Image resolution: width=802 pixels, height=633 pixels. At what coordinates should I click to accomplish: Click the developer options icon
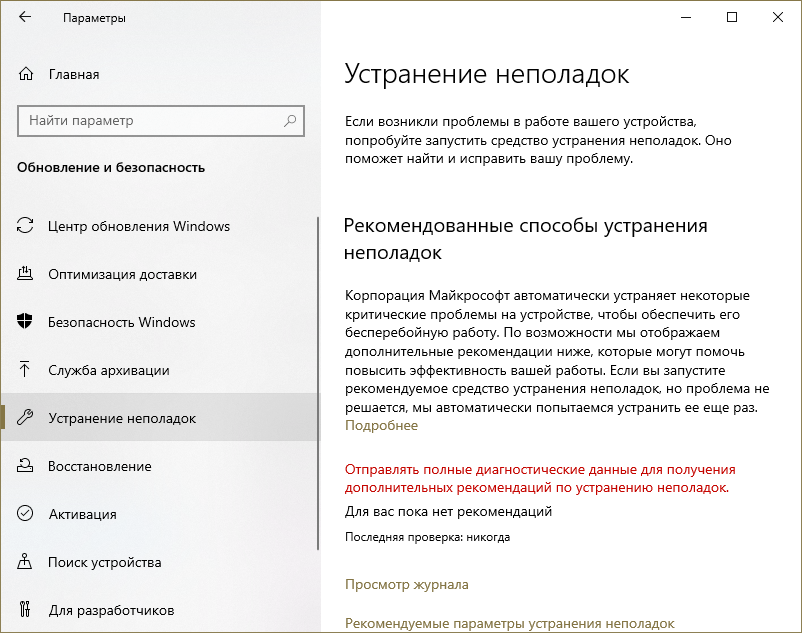coord(26,610)
